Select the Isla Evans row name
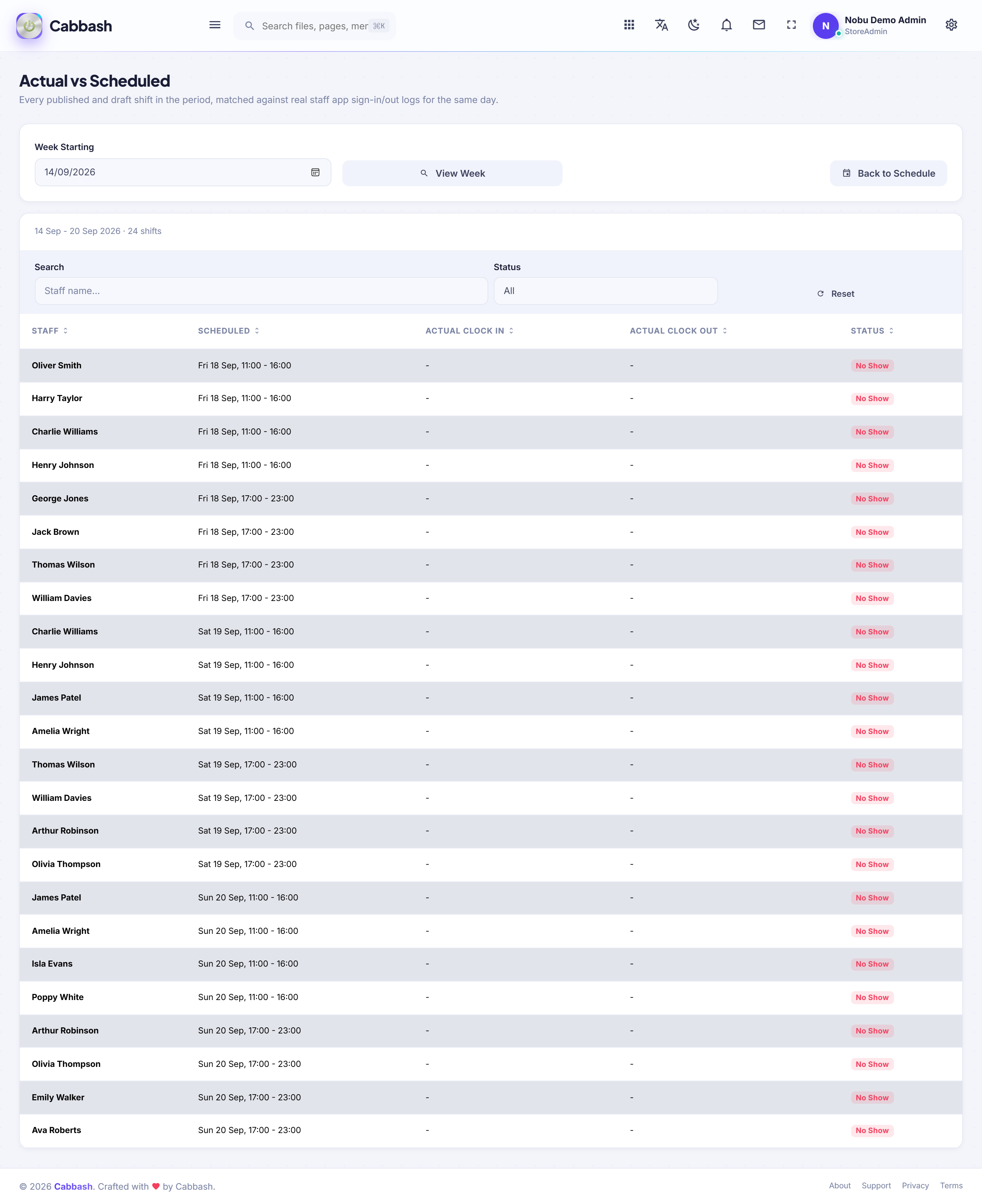The height and width of the screenshot is (1204, 982). pos(52,964)
